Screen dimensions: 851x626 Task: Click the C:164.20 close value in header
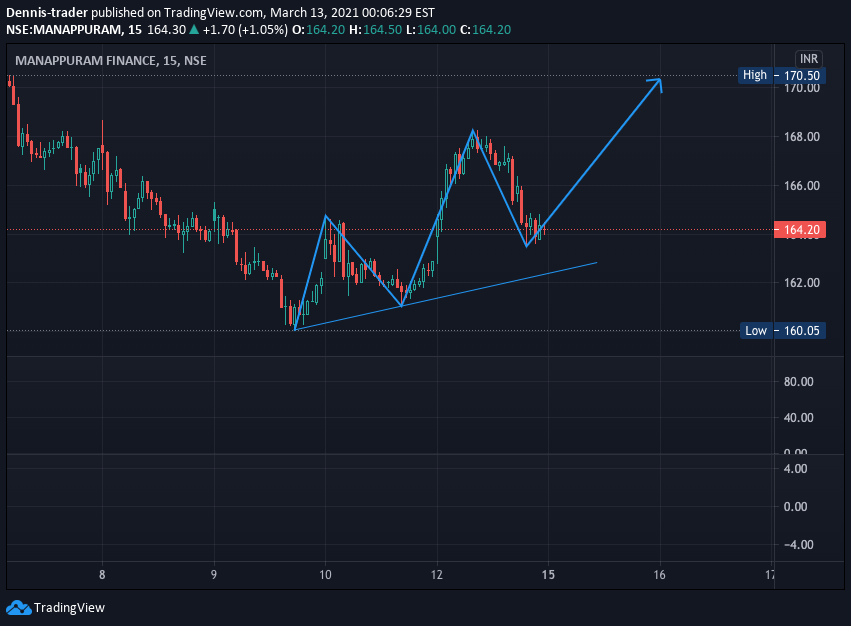click(x=486, y=29)
